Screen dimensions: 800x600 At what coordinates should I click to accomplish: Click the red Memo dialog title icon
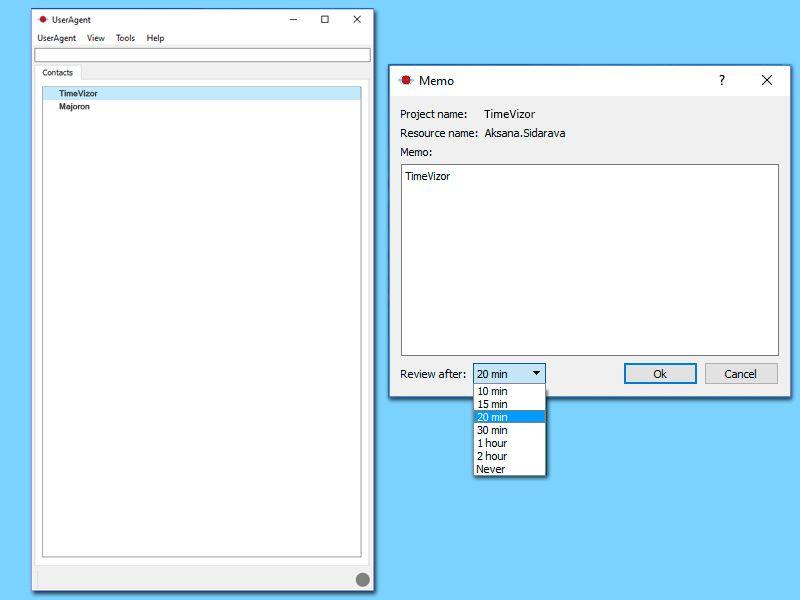point(406,80)
